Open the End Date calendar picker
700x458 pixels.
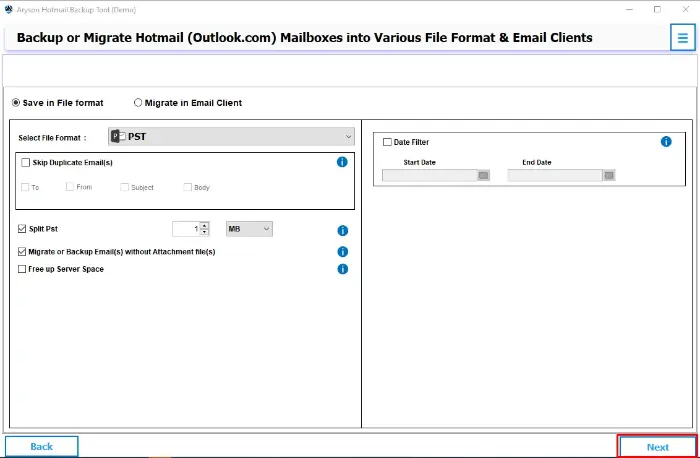point(609,175)
